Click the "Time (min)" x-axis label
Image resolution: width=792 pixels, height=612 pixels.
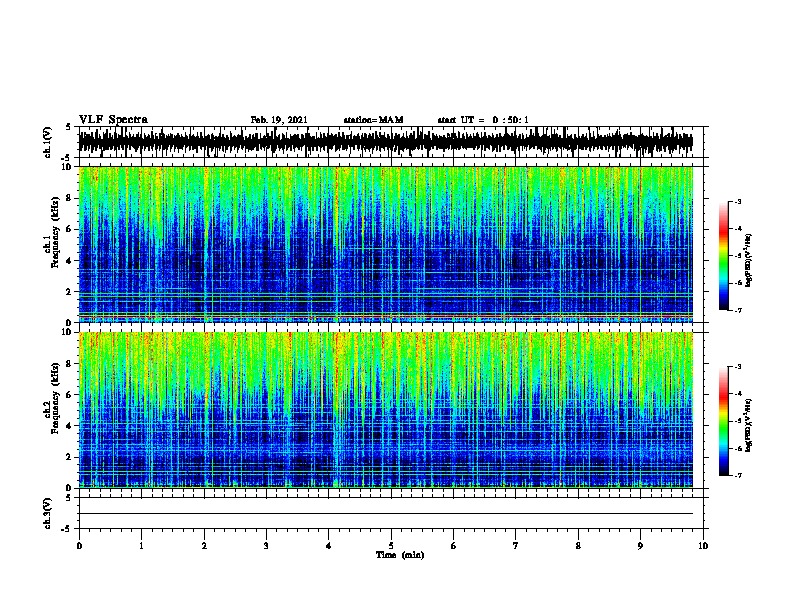(x=400, y=555)
